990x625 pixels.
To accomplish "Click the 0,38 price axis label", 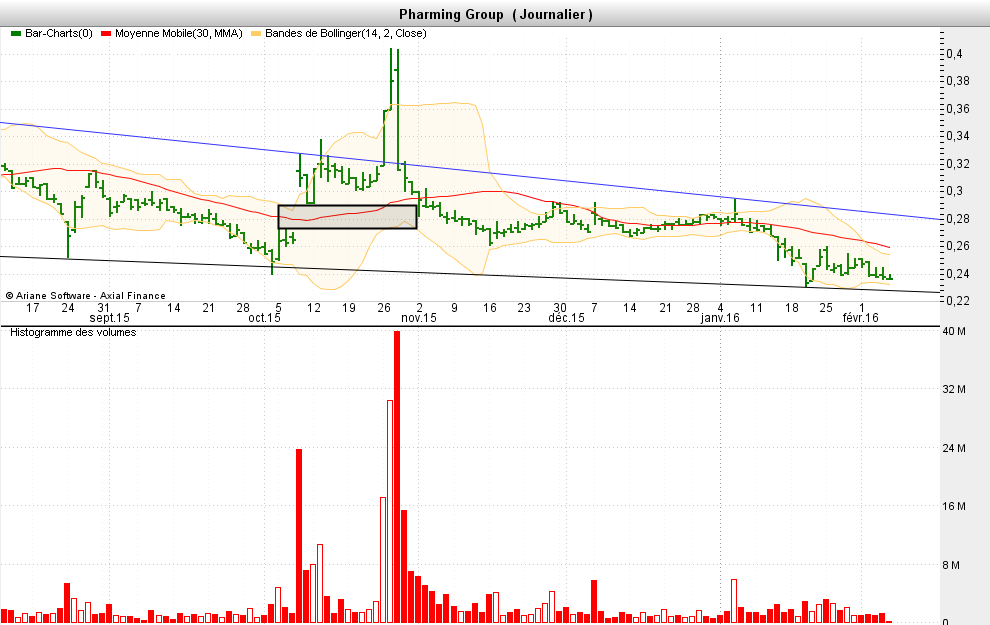I will [958, 81].
